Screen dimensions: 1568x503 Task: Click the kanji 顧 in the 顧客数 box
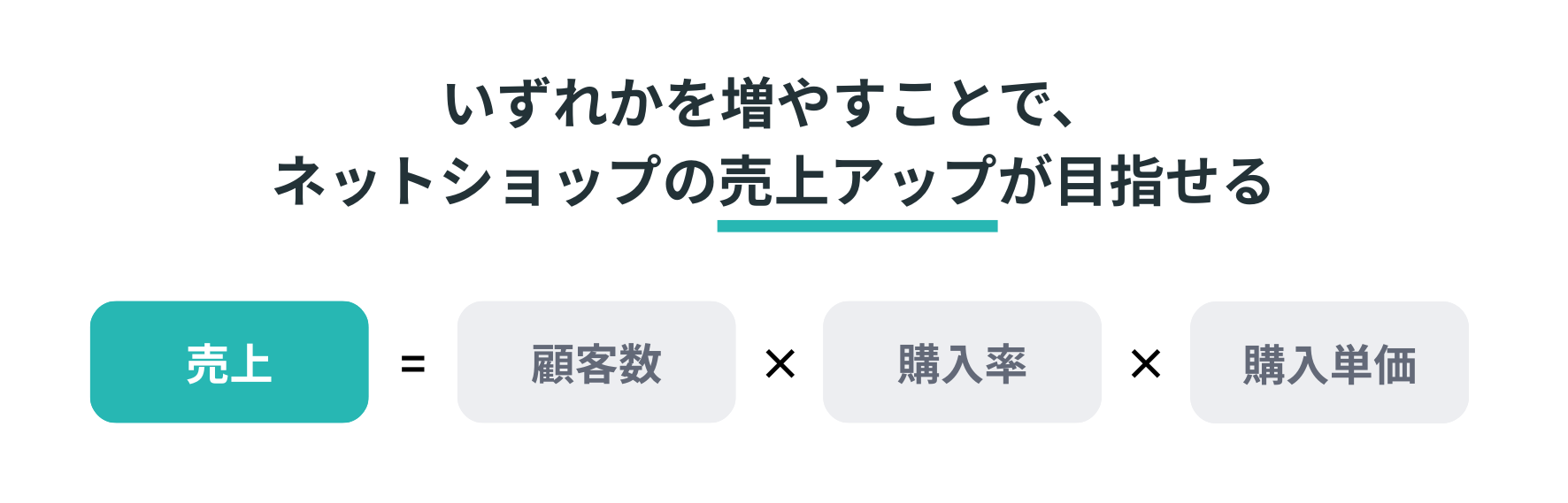[552, 364]
